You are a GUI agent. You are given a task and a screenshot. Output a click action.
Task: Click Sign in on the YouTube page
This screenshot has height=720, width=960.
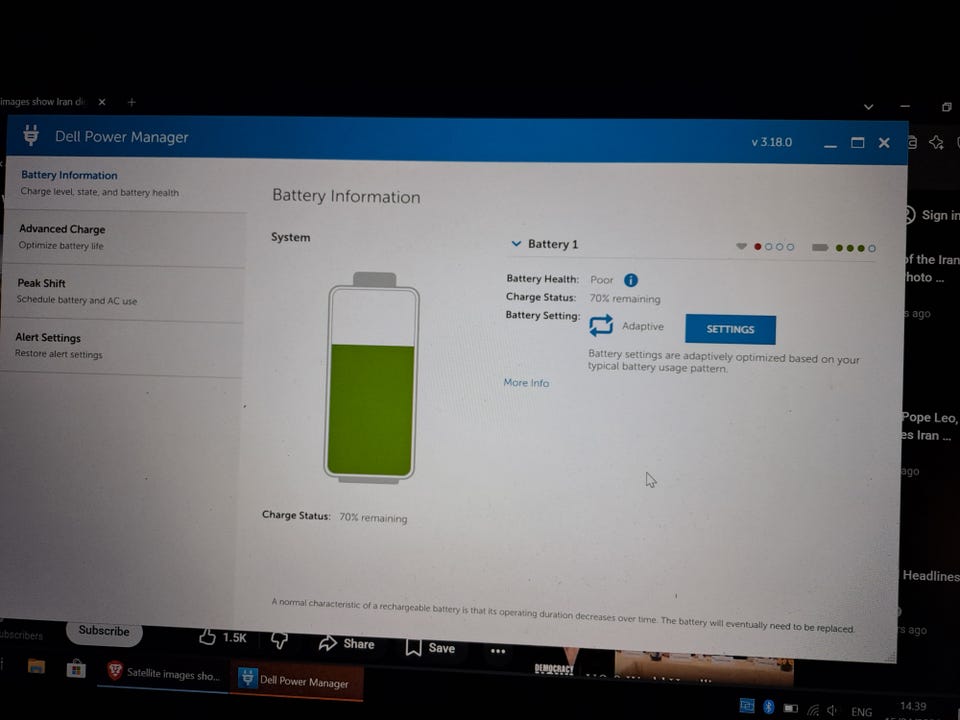940,215
